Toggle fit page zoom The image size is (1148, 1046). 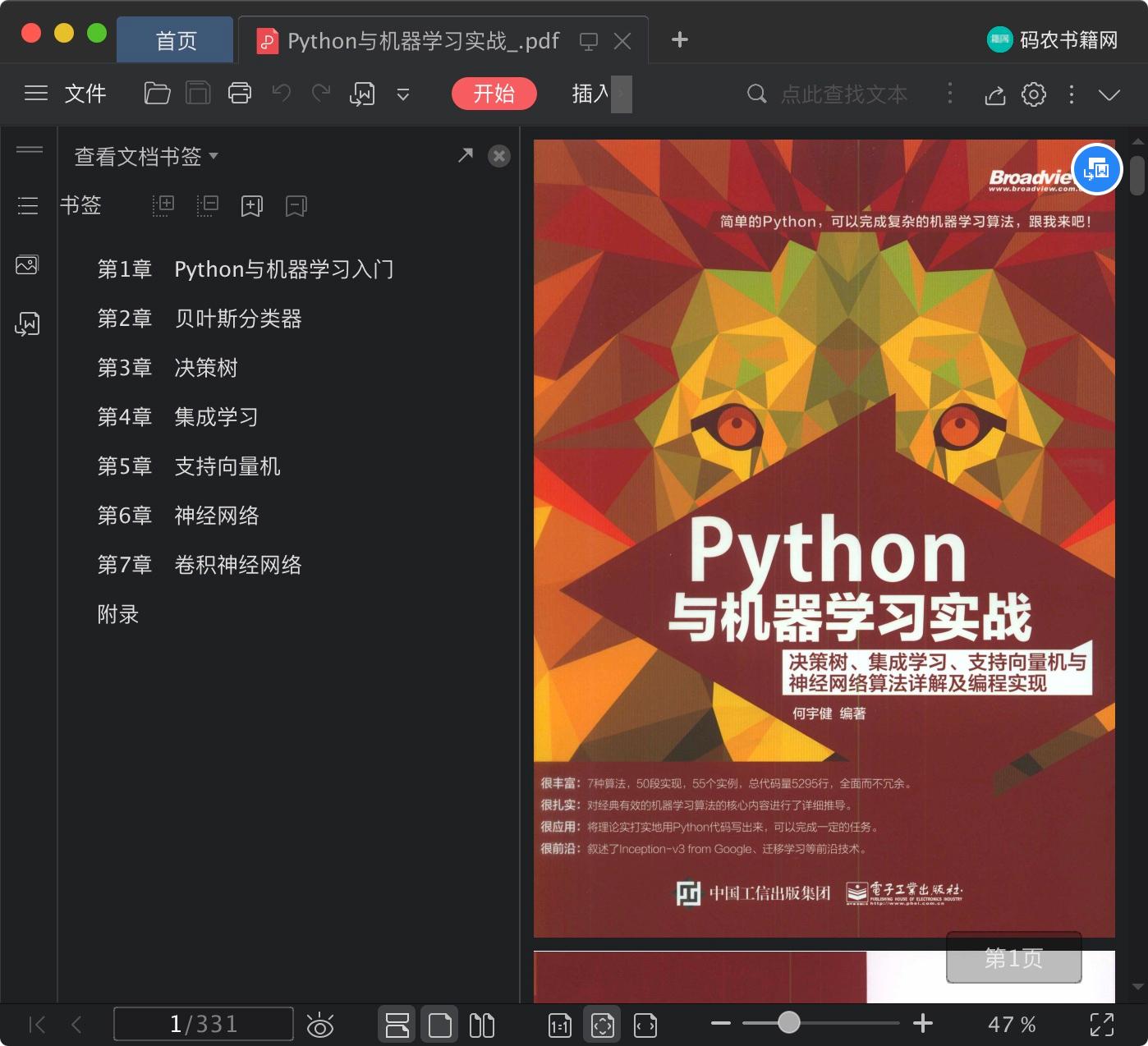(603, 1025)
